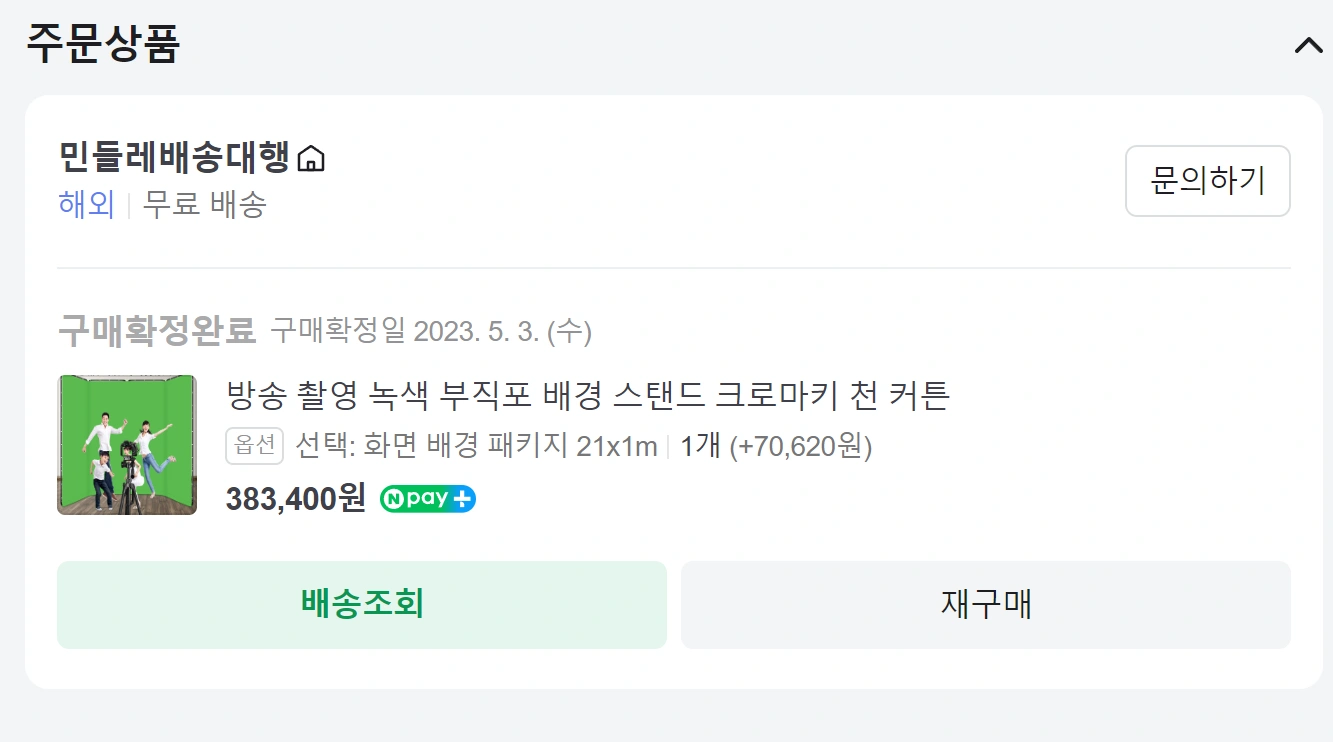1333x742 pixels.
Task: Open the product title 방송 촬영 녹색 부직포 배경
Action: [588, 396]
